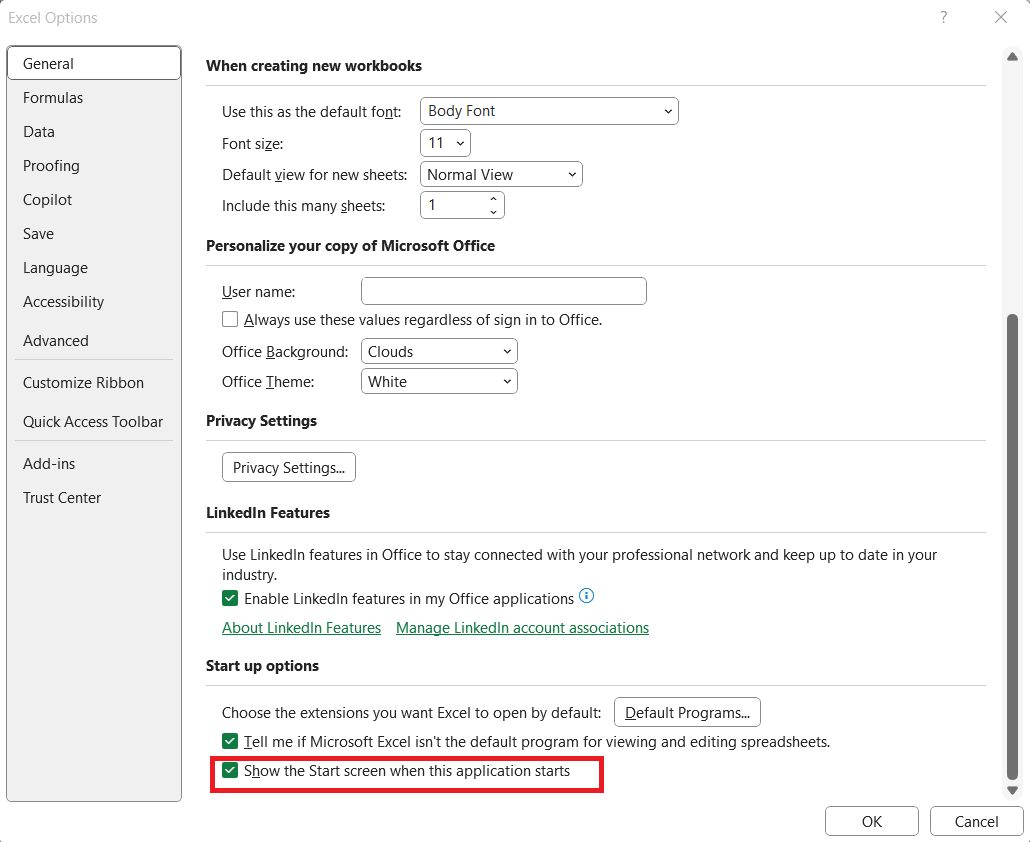Image resolution: width=1030 pixels, height=842 pixels.
Task: Click the User name text field
Action: tap(504, 291)
